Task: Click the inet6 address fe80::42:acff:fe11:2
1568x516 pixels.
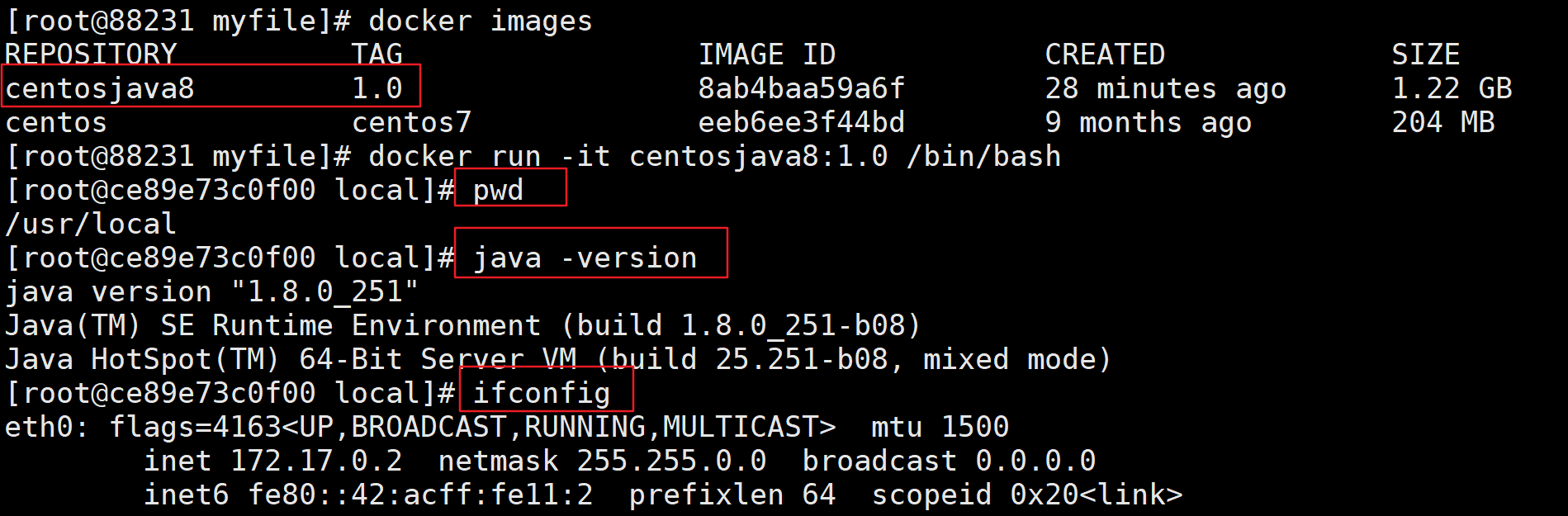Action: (420, 495)
